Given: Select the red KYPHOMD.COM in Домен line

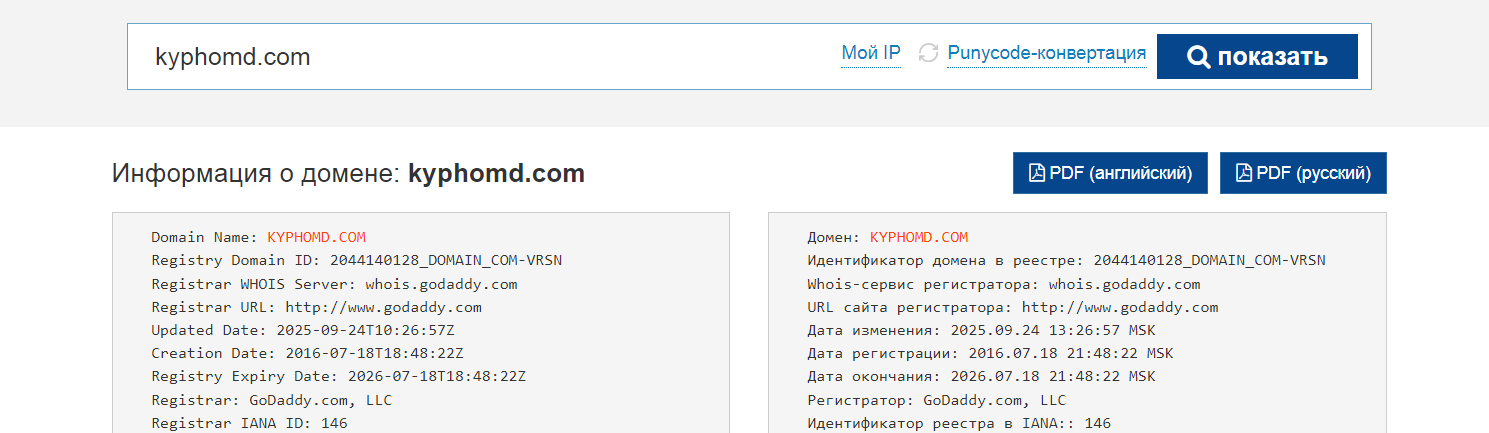Looking at the screenshot, I should tap(919, 238).
